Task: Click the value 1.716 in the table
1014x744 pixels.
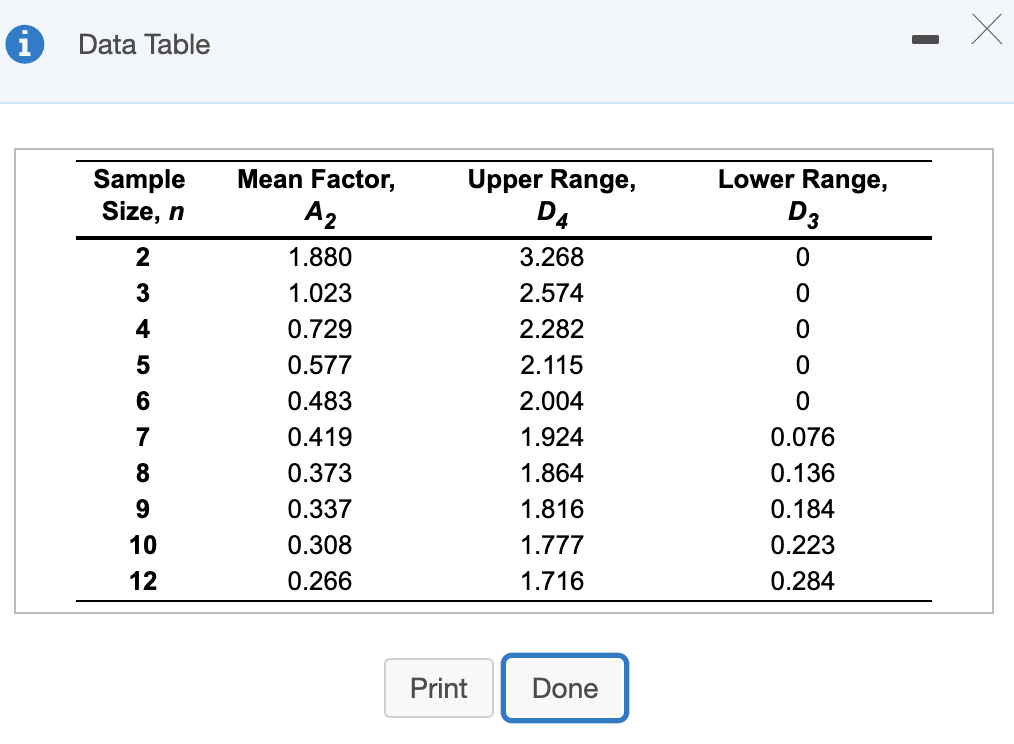Action: pyautogui.click(x=551, y=581)
